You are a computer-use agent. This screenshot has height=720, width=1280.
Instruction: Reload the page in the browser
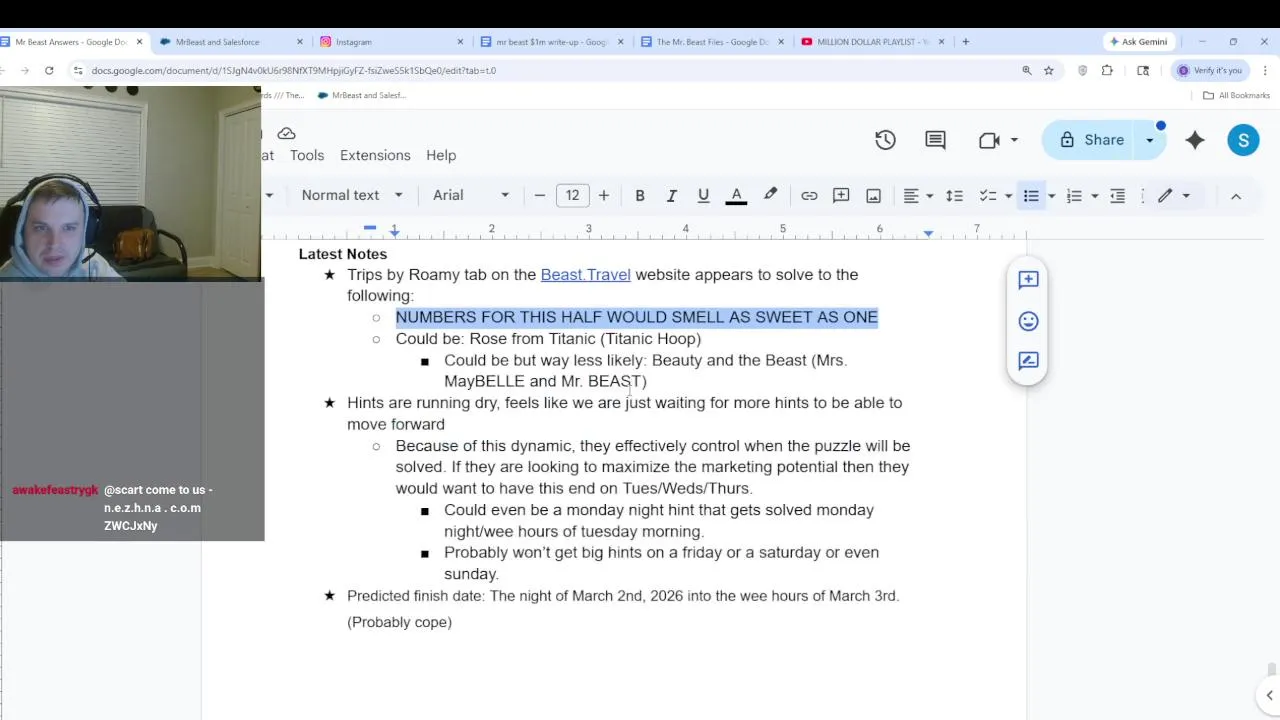pos(49,70)
